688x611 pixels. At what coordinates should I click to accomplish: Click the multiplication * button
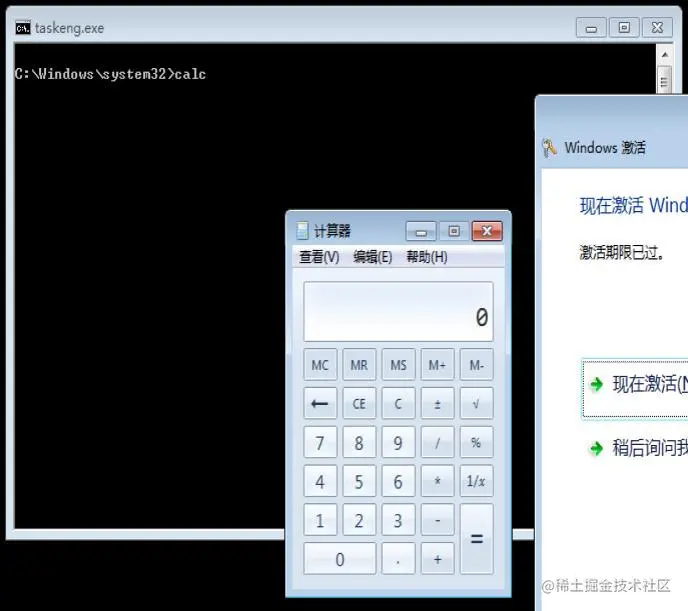tap(437, 481)
